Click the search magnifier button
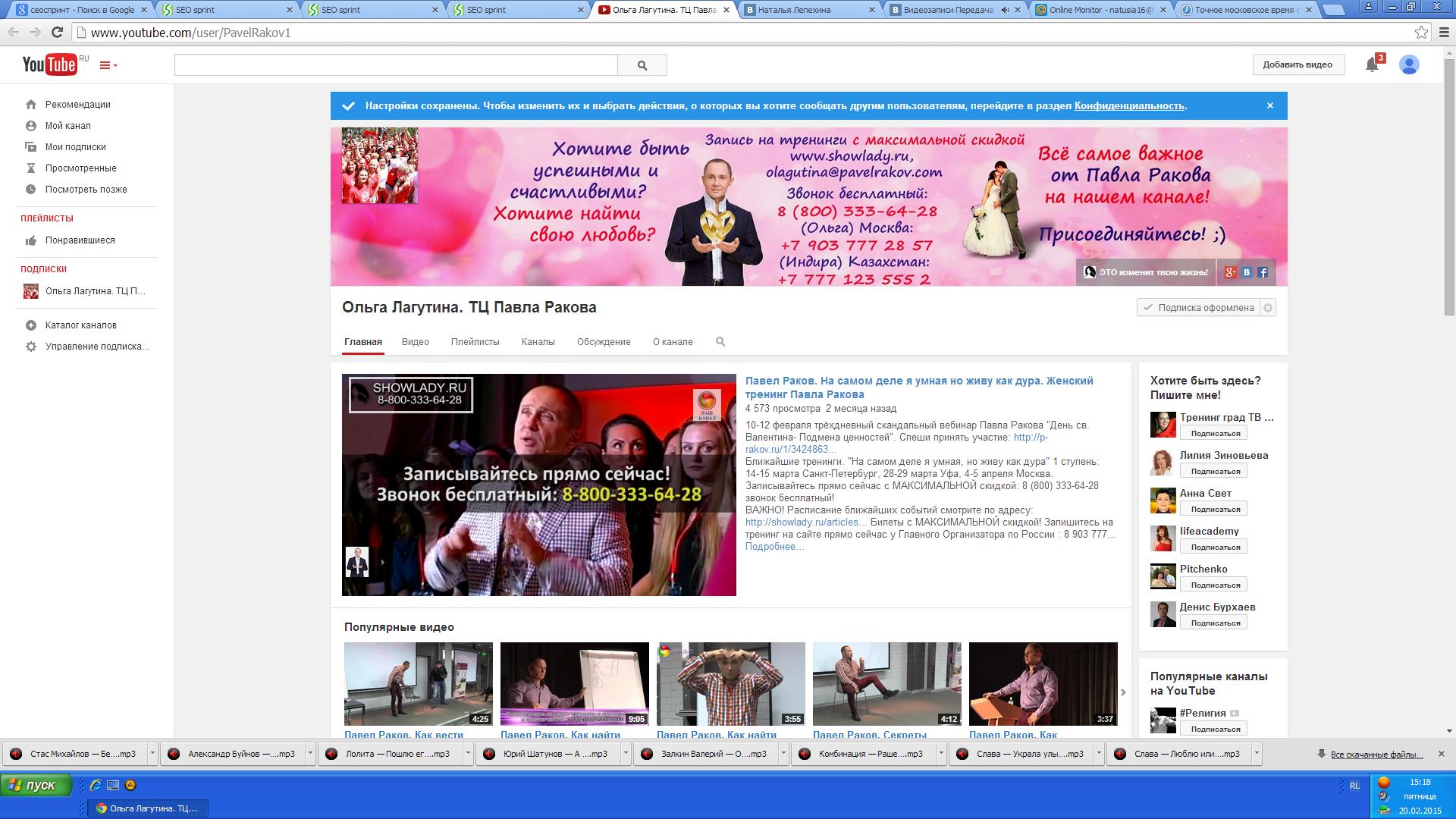Image resolution: width=1456 pixels, height=819 pixels. click(642, 65)
